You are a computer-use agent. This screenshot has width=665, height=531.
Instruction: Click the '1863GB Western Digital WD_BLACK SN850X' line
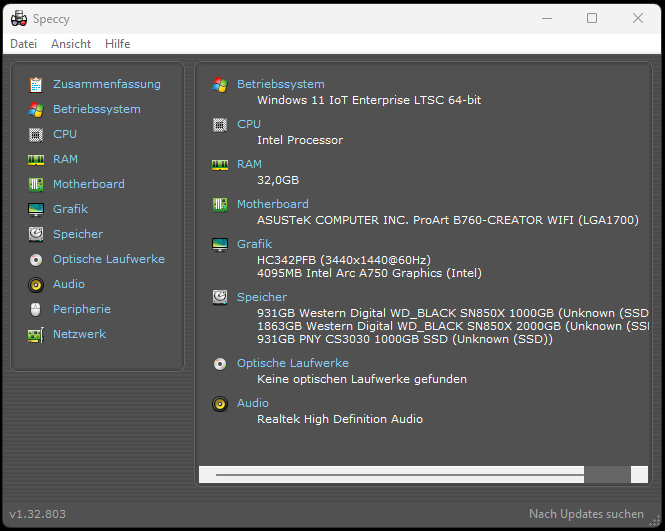click(453, 326)
